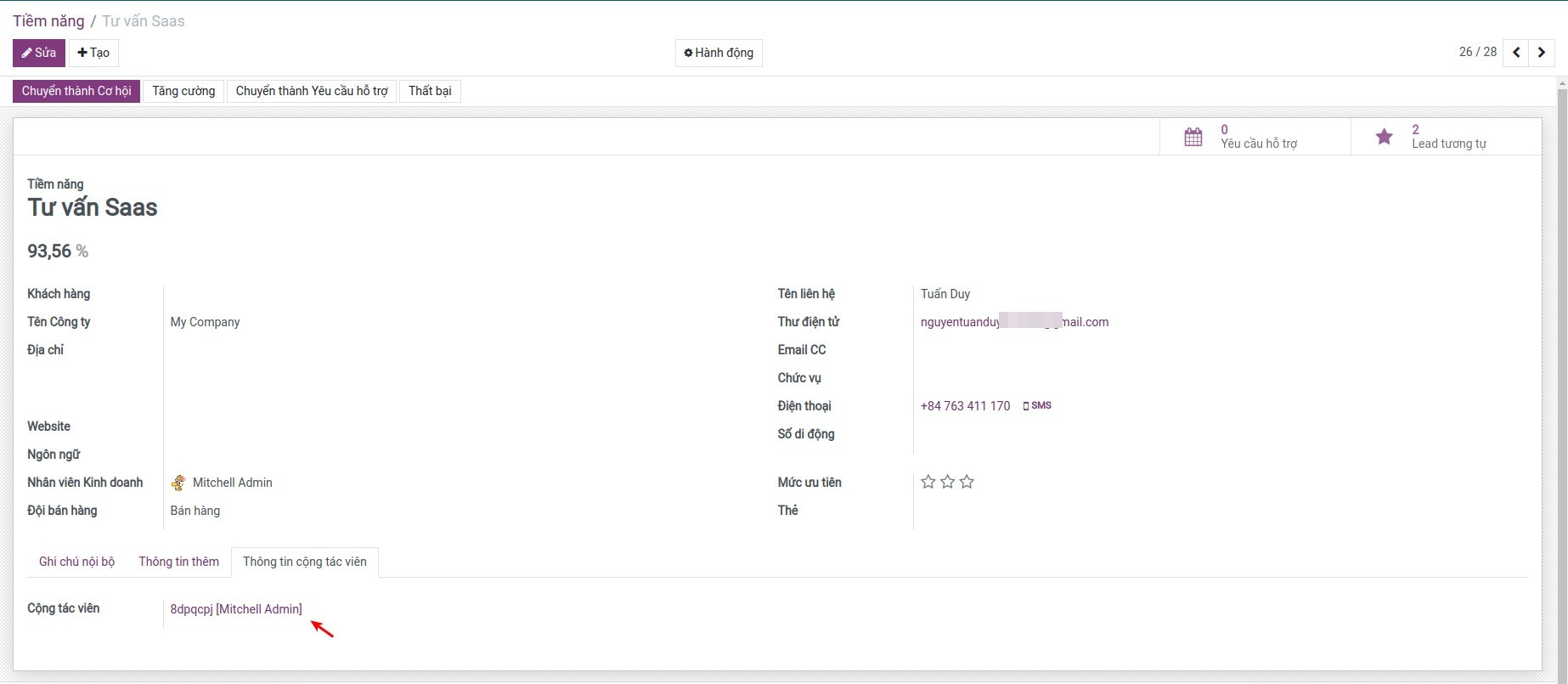Image resolution: width=1568 pixels, height=684 pixels.
Task: Go to the previous record arrow
Action: [x=1515, y=53]
